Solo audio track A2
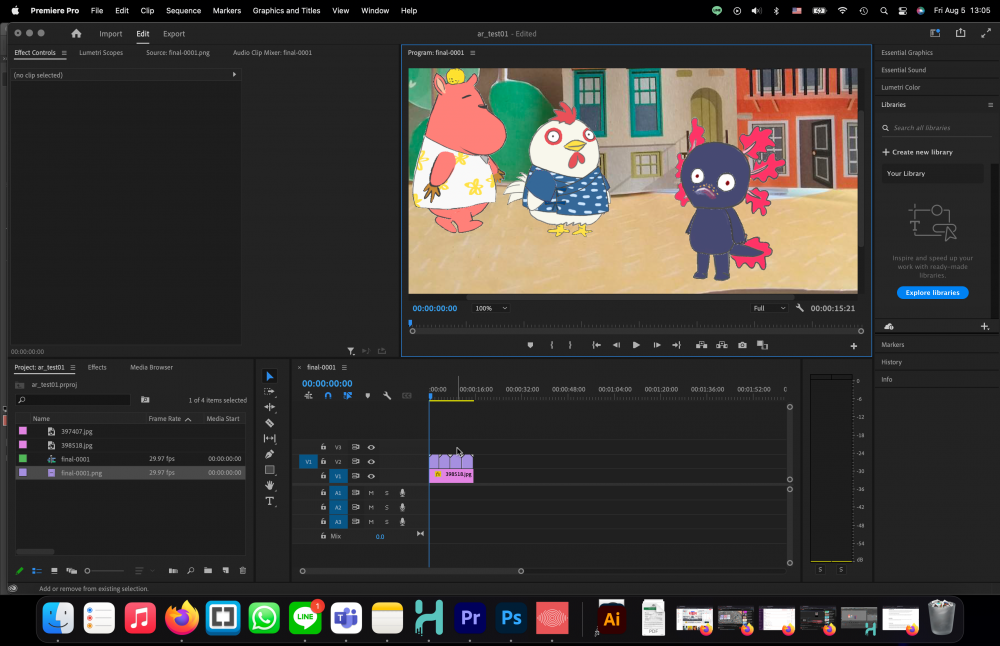This screenshot has width=1000, height=646. [x=386, y=508]
